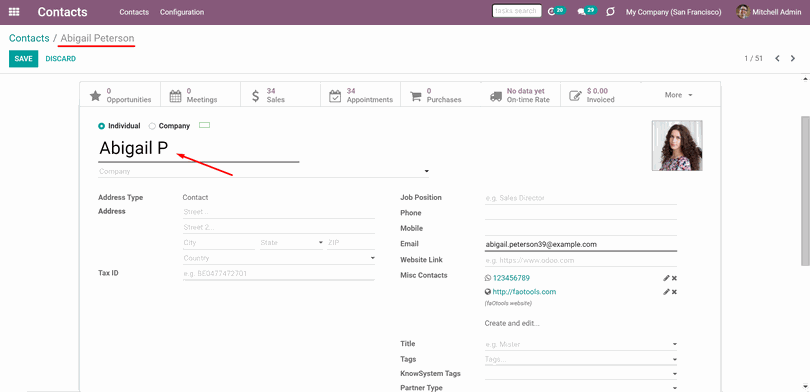Open the My Company (San Francisco) switcher
This screenshot has height=392, width=810.
point(674,12)
